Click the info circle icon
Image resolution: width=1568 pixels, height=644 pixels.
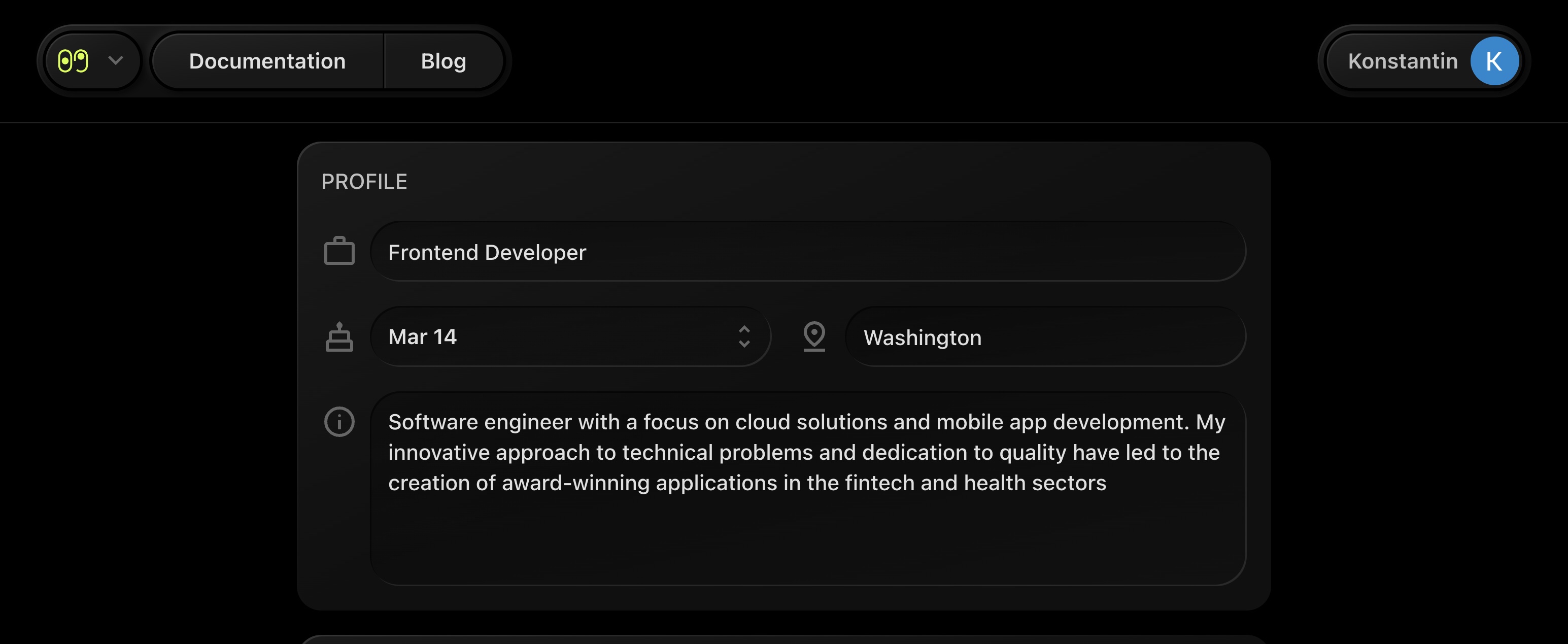(339, 421)
